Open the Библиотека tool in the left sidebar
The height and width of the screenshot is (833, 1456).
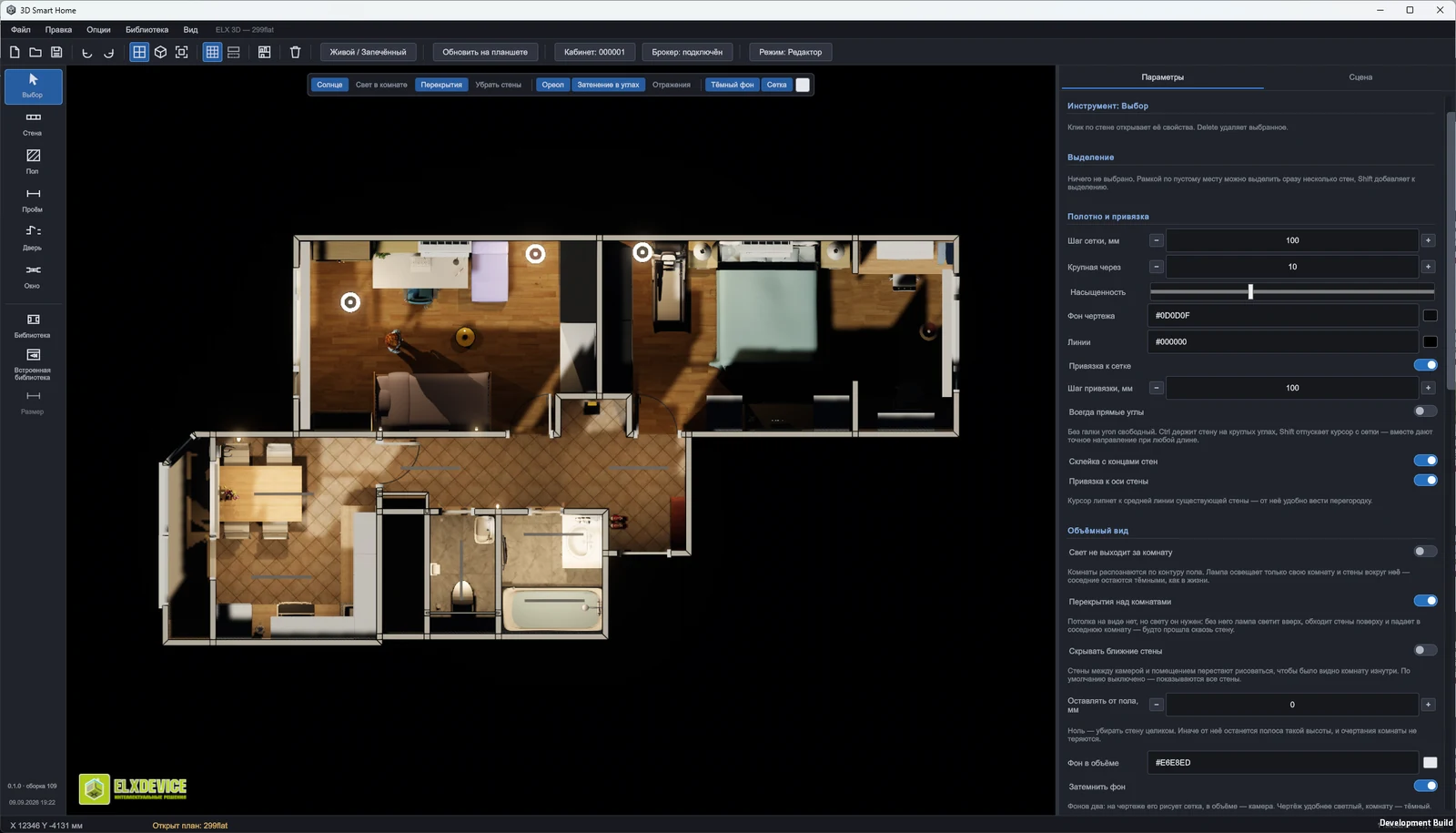click(x=33, y=326)
